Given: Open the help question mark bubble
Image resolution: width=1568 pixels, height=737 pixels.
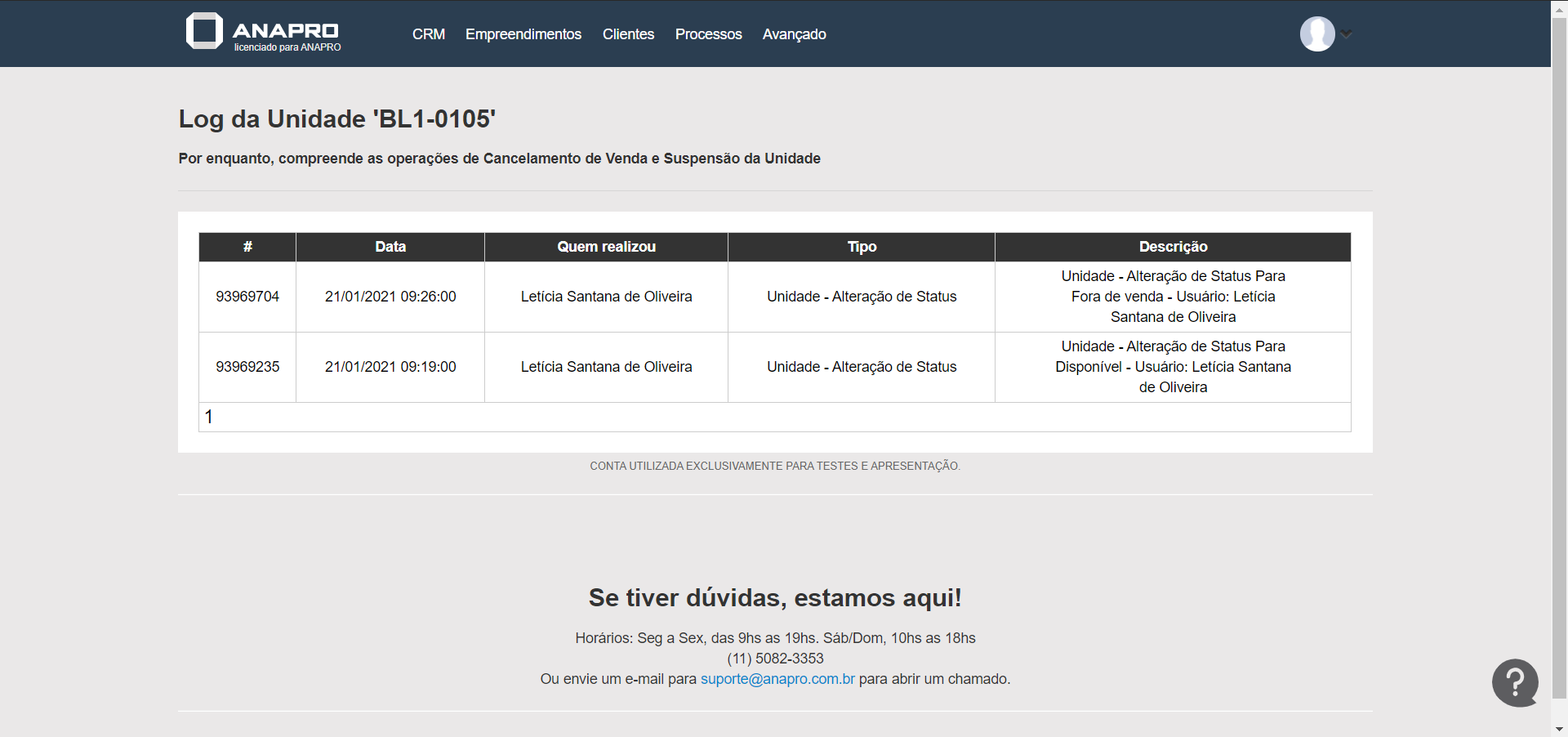Looking at the screenshot, I should [1515, 682].
